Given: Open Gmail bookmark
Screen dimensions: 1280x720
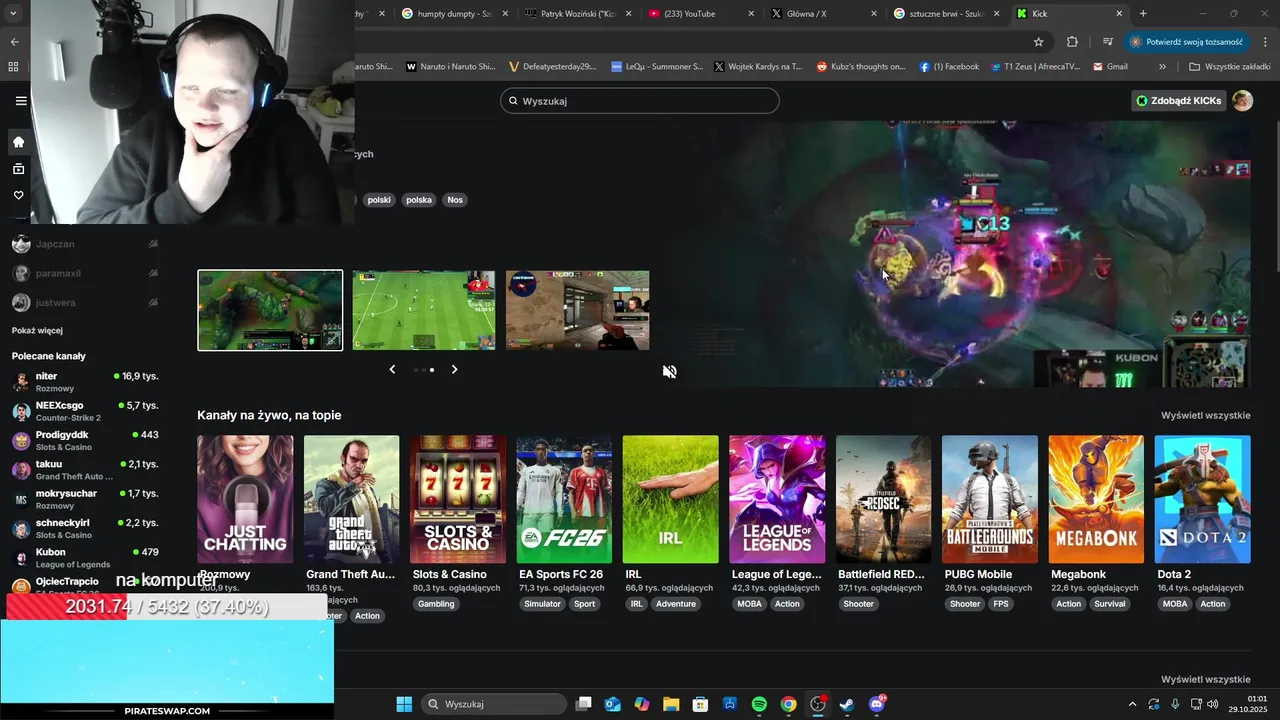Looking at the screenshot, I should 1111,67.
